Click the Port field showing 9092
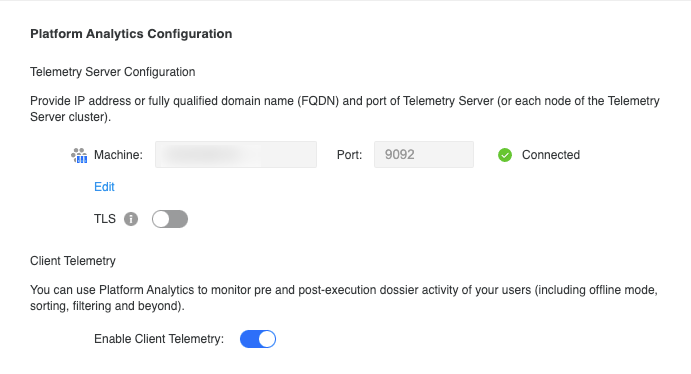Screen dimensions: 691x374 424,155
